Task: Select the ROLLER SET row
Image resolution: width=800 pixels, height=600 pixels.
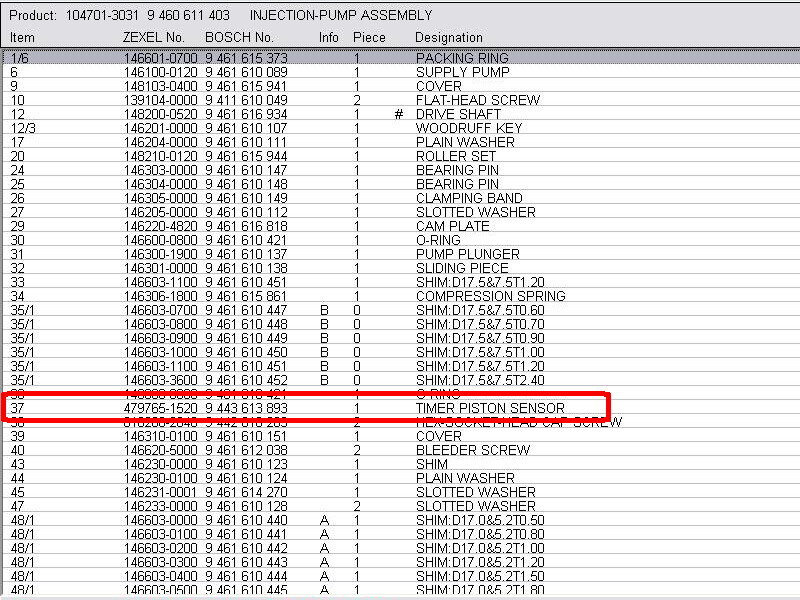Action: 401,156
